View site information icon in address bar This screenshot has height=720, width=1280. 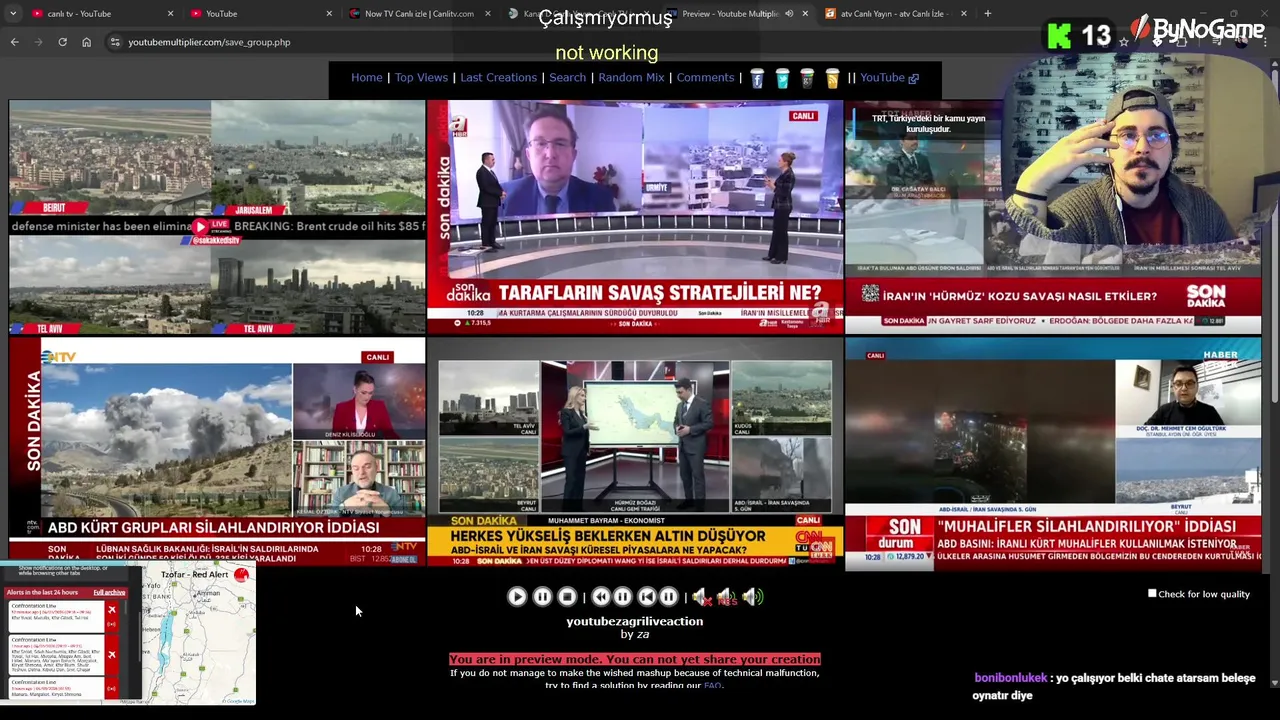[115, 42]
